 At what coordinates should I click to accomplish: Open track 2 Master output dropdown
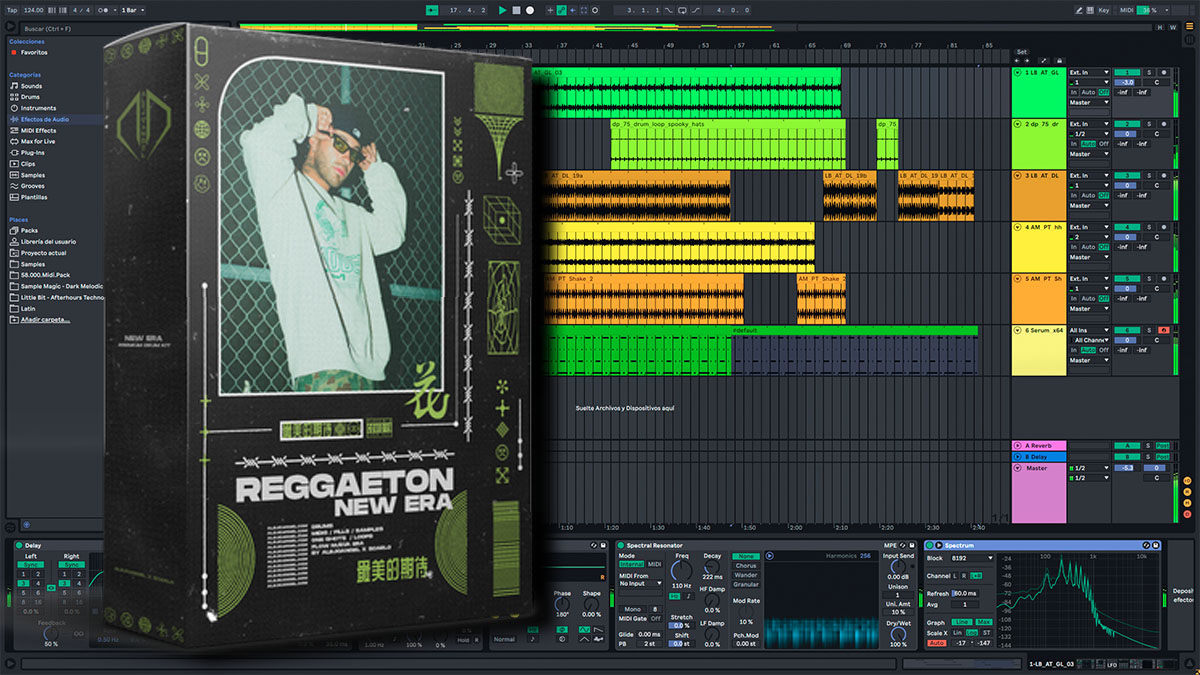1089,154
